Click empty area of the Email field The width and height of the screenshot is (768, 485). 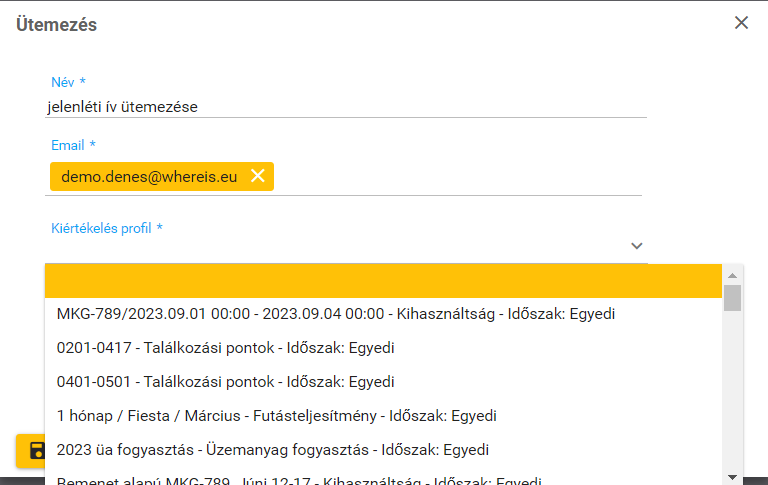(460, 177)
